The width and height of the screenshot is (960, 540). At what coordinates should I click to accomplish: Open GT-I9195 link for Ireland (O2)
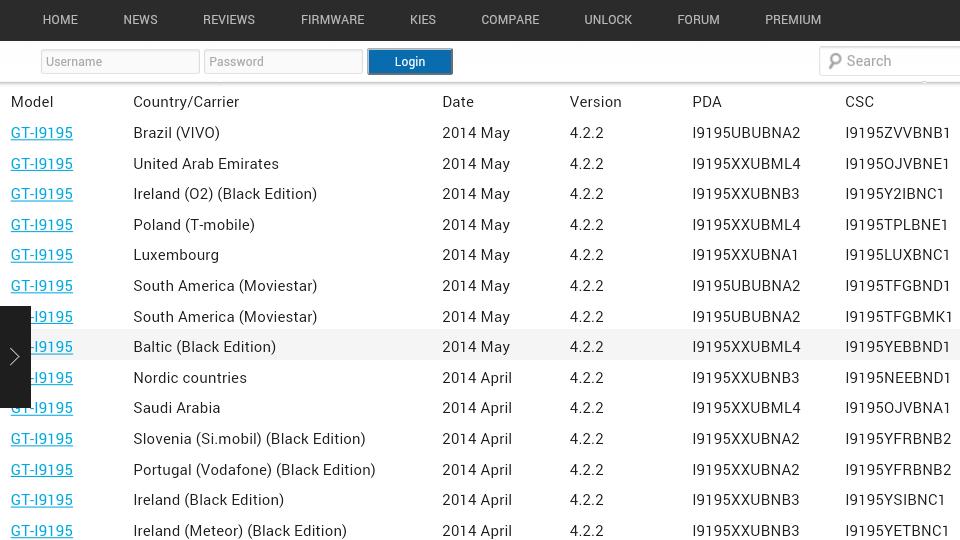[x=42, y=194]
